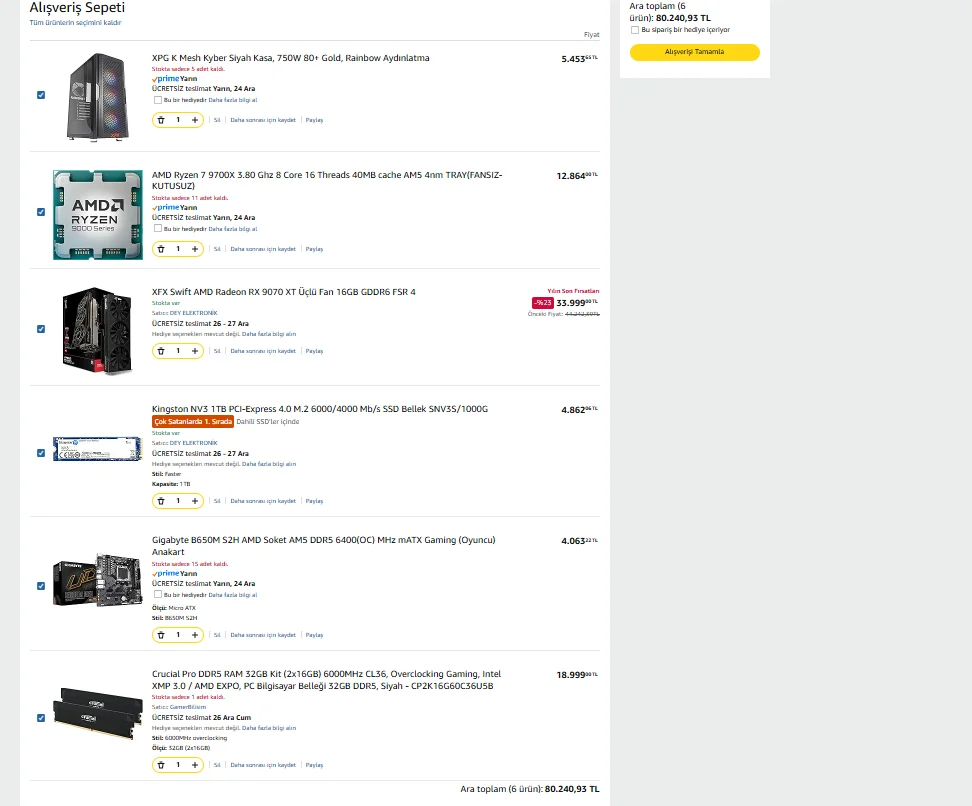Open Gigabyte B650M S2H Anakart title
Viewport: 972px width, 806px height.
point(324,546)
